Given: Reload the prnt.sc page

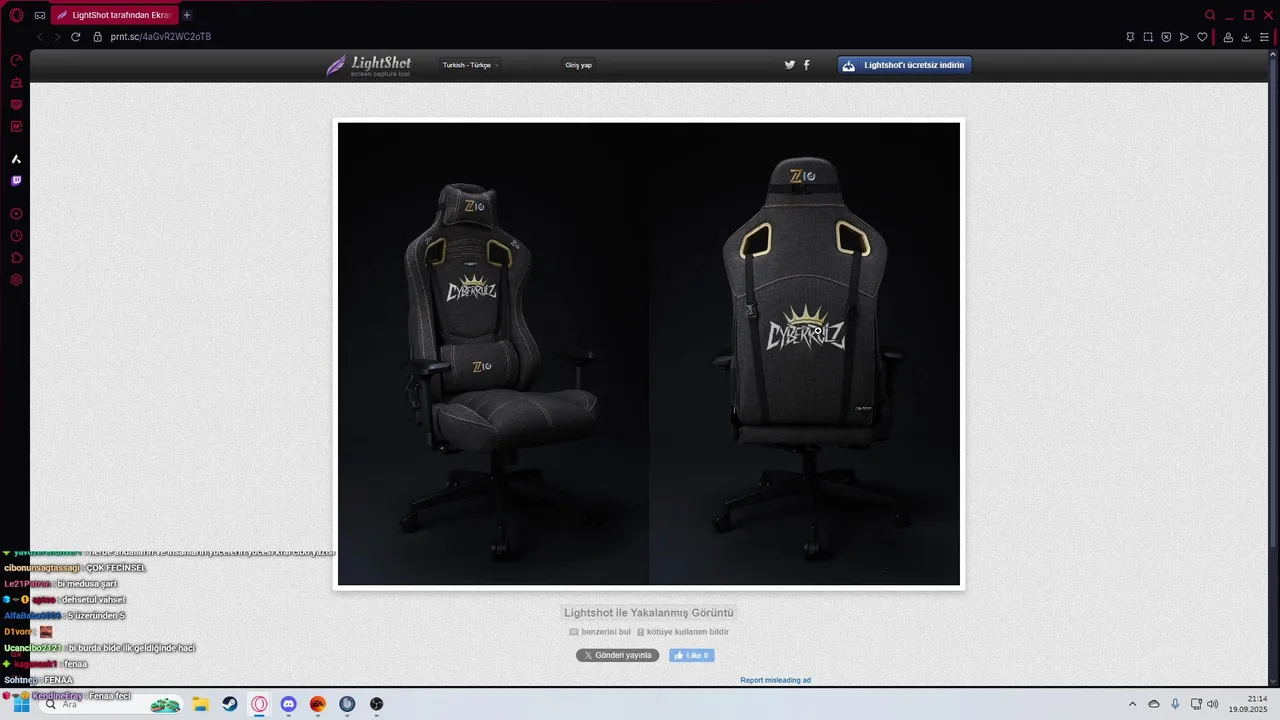Looking at the screenshot, I should (75, 37).
